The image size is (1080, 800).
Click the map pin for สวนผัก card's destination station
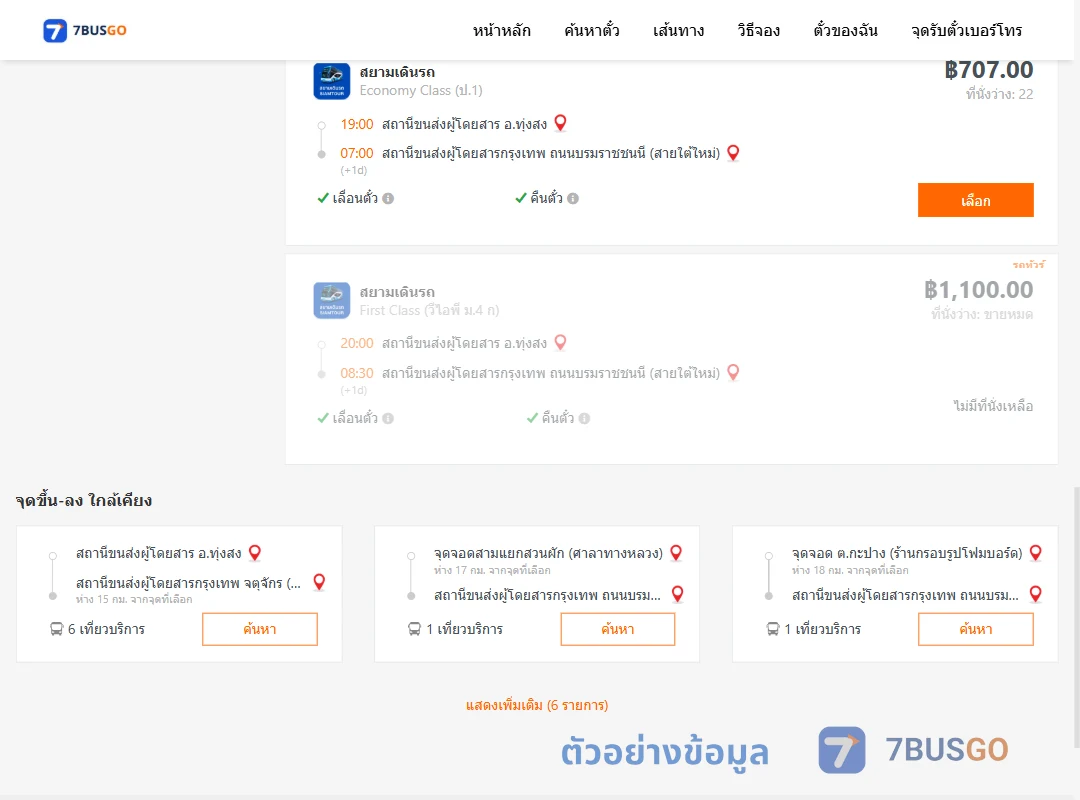pyautogui.click(x=678, y=594)
